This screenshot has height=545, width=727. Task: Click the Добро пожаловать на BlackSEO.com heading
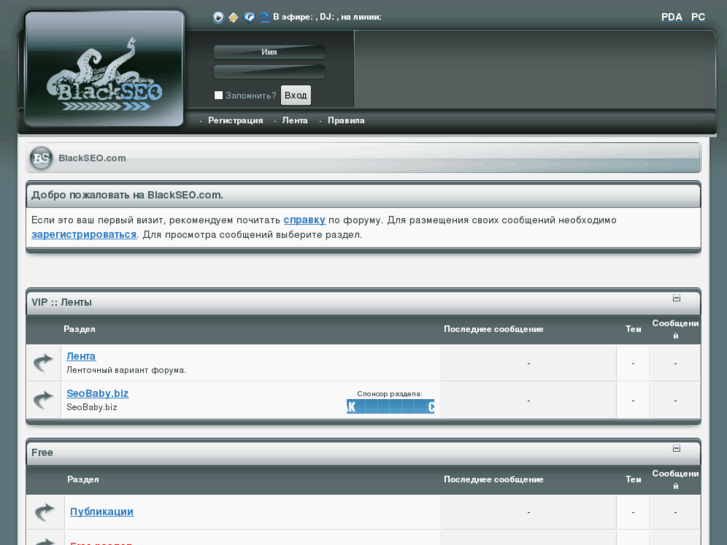point(127,195)
